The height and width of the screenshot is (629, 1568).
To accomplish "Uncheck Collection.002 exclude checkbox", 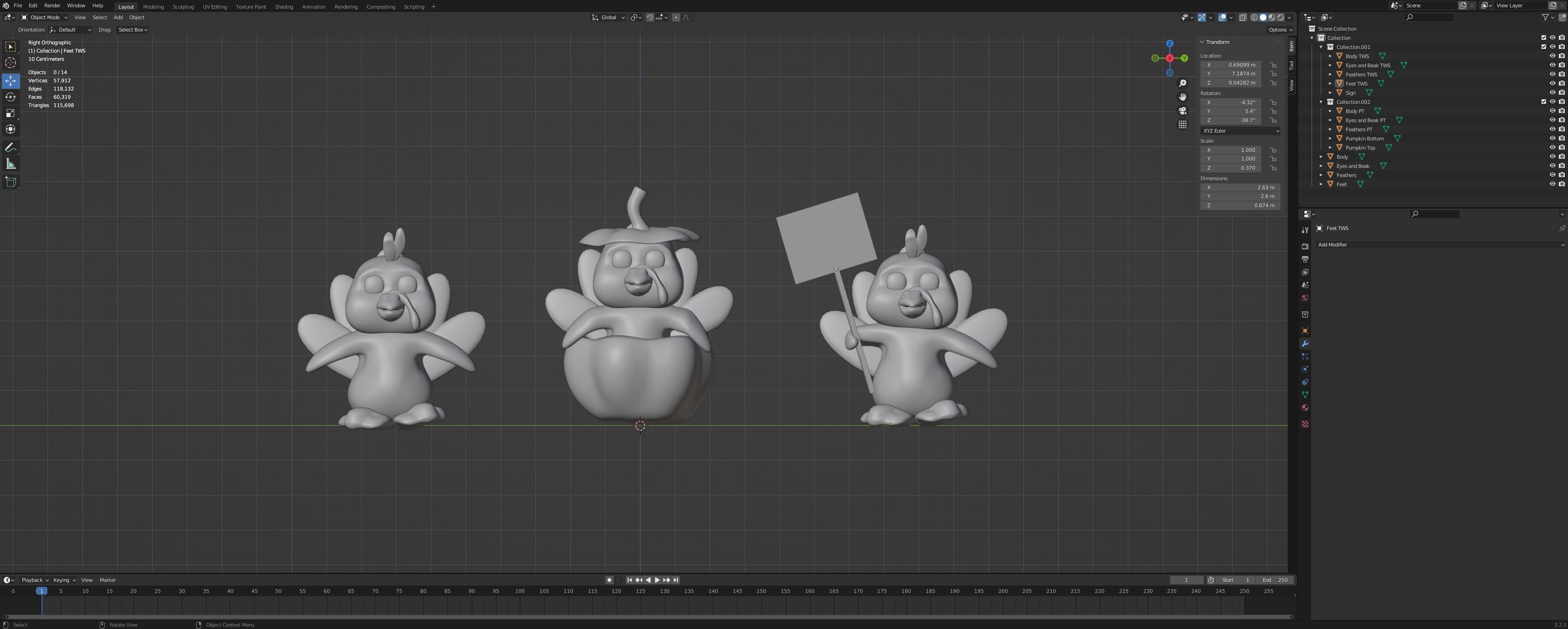I will point(1543,102).
